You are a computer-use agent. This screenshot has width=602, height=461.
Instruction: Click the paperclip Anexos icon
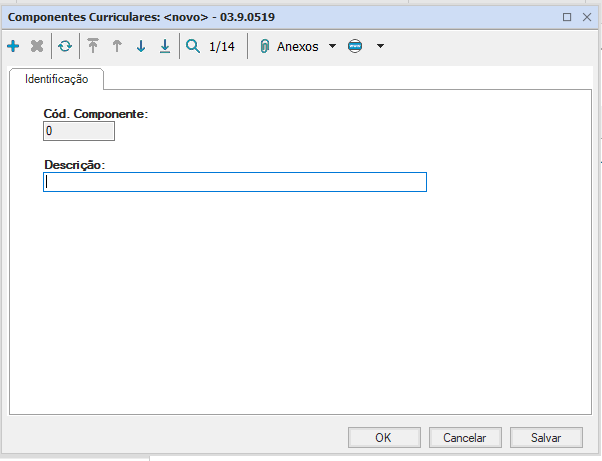pos(265,46)
